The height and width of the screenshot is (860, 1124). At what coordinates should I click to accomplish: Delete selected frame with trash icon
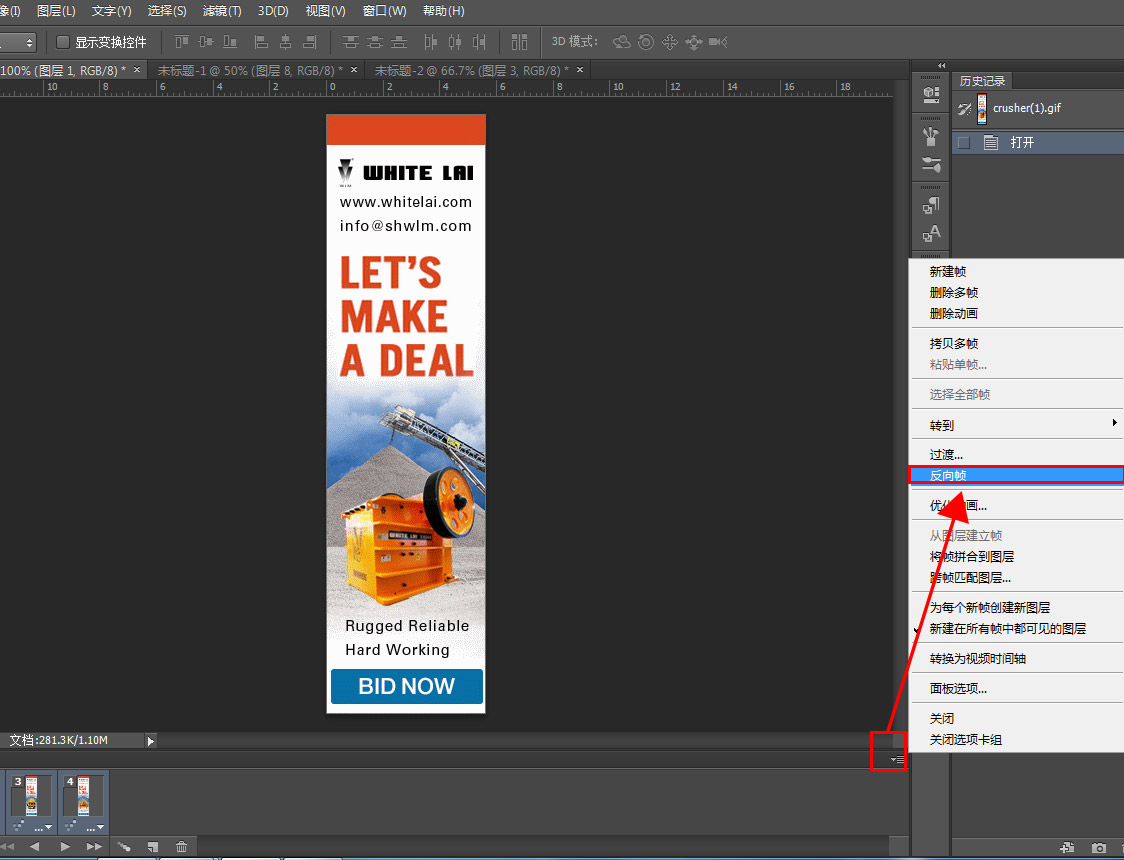point(181,846)
